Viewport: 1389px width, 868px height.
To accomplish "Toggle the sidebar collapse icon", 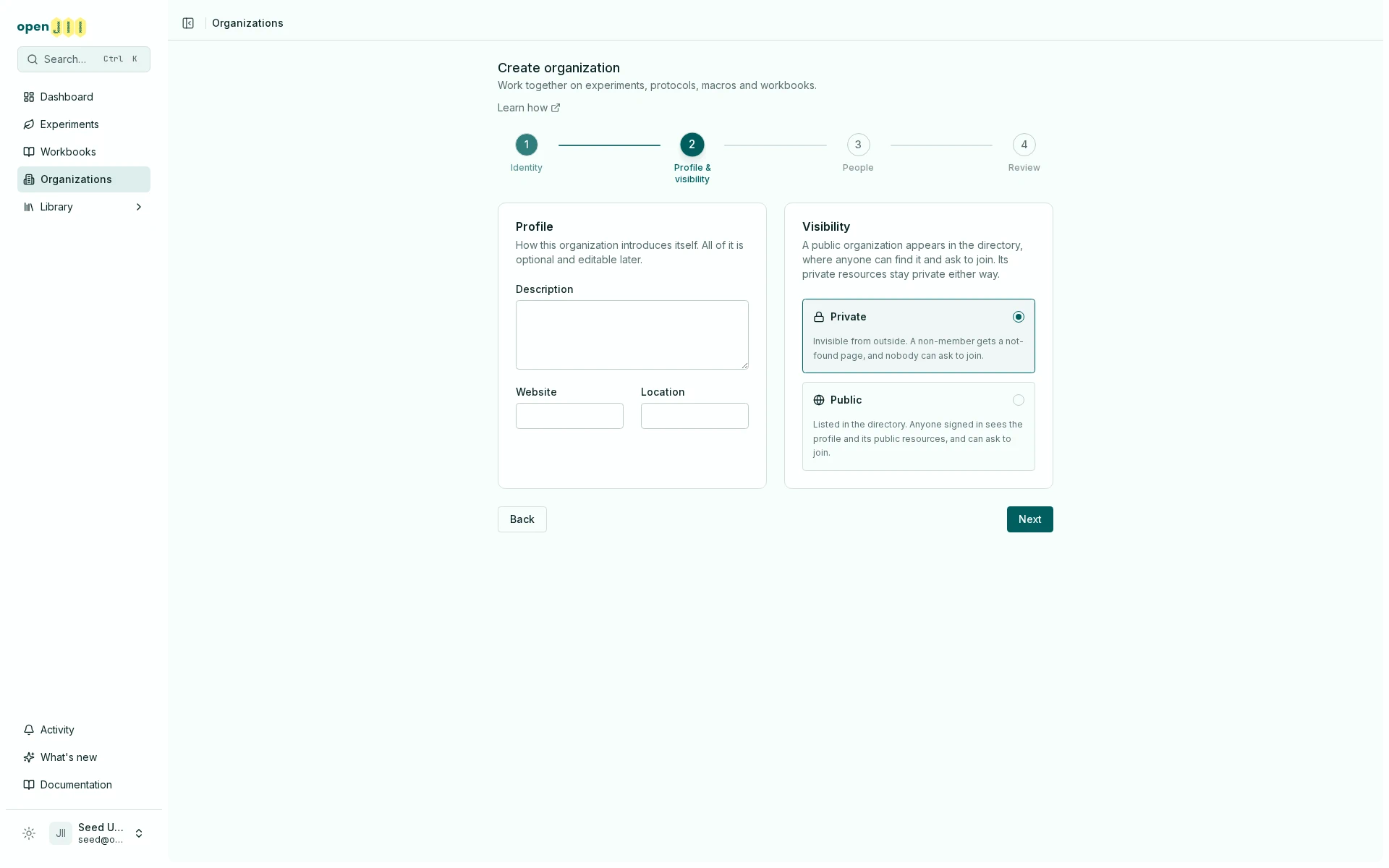I will (x=188, y=23).
